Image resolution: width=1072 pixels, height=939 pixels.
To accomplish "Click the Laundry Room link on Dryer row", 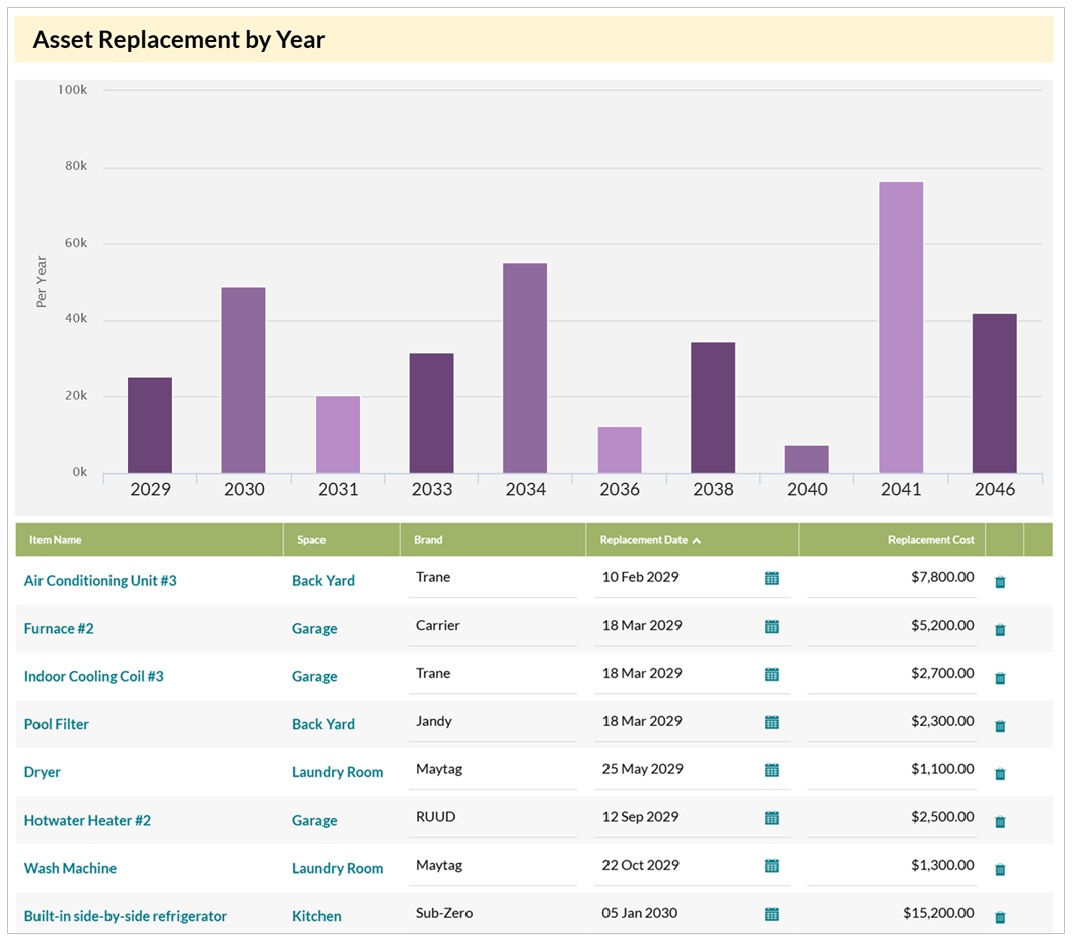I will click(x=338, y=772).
